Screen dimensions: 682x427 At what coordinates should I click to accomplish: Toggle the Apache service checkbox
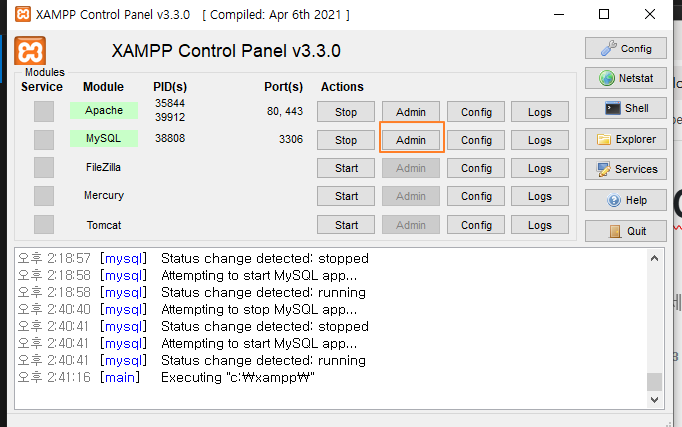[x=44, y=112]
